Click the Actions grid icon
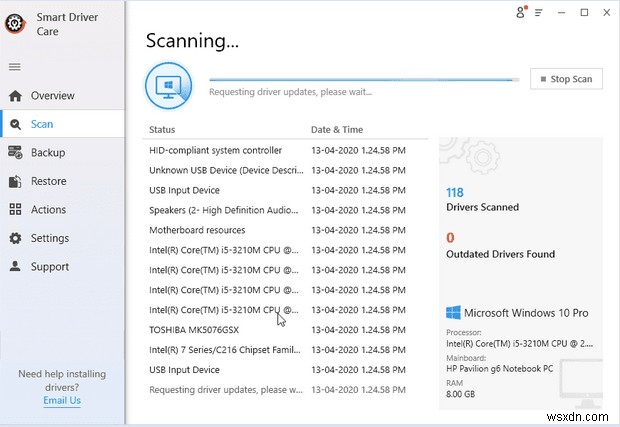This screenshot has width=620, height=427. (x=15, y=210)
